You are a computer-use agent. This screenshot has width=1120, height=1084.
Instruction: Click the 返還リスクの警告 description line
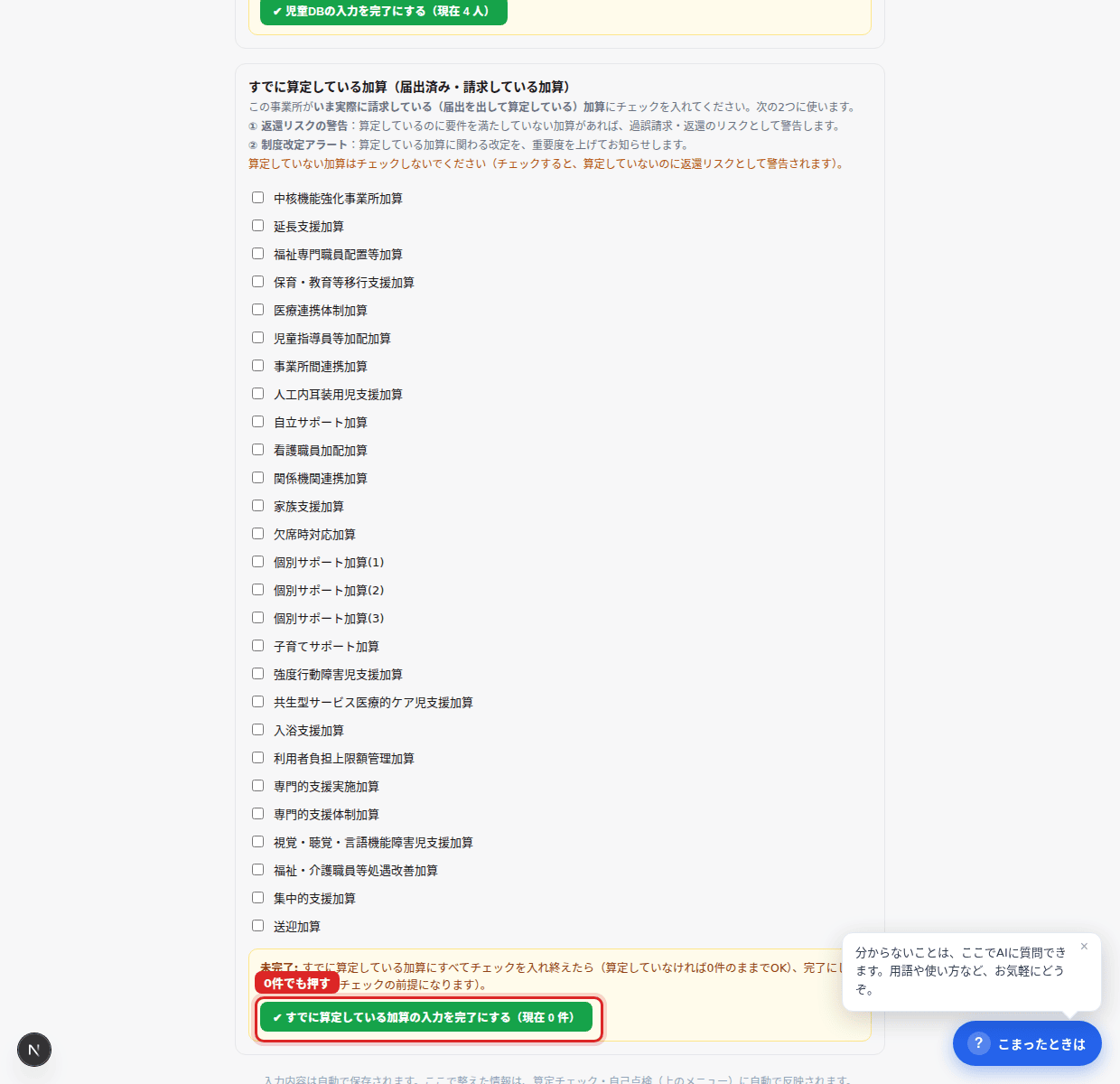tap(546, 126)
